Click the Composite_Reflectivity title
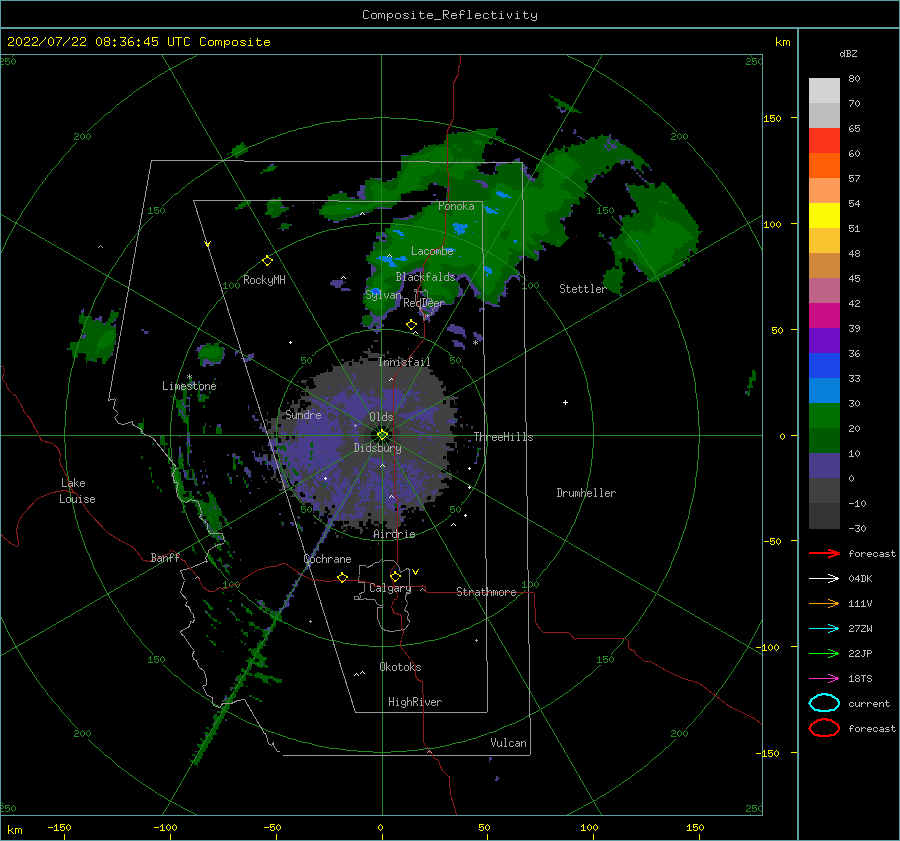Viewport: 900px width, 841px height. [450, 15]
